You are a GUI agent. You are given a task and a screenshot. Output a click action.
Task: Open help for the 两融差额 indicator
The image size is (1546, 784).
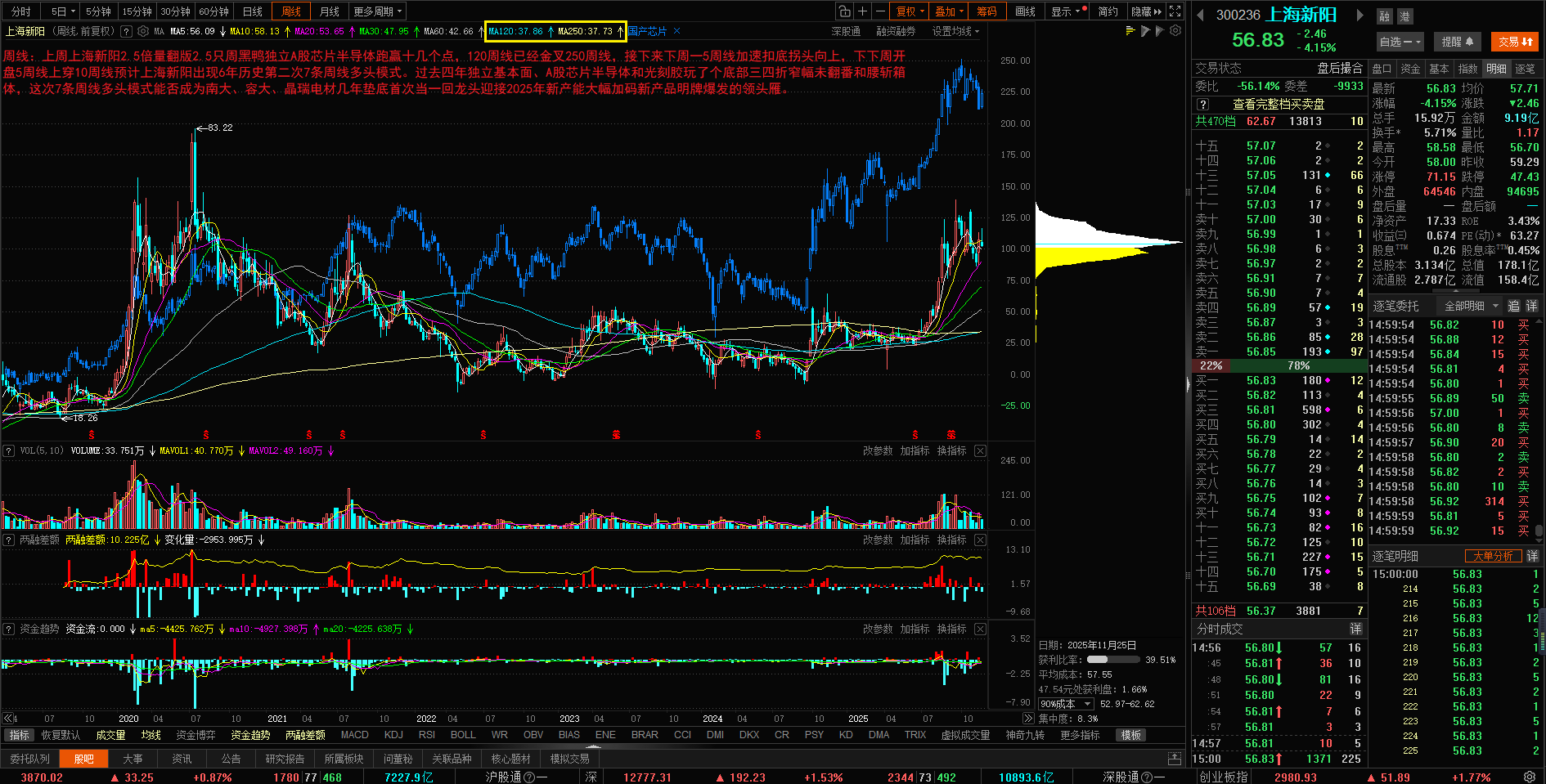8,540
